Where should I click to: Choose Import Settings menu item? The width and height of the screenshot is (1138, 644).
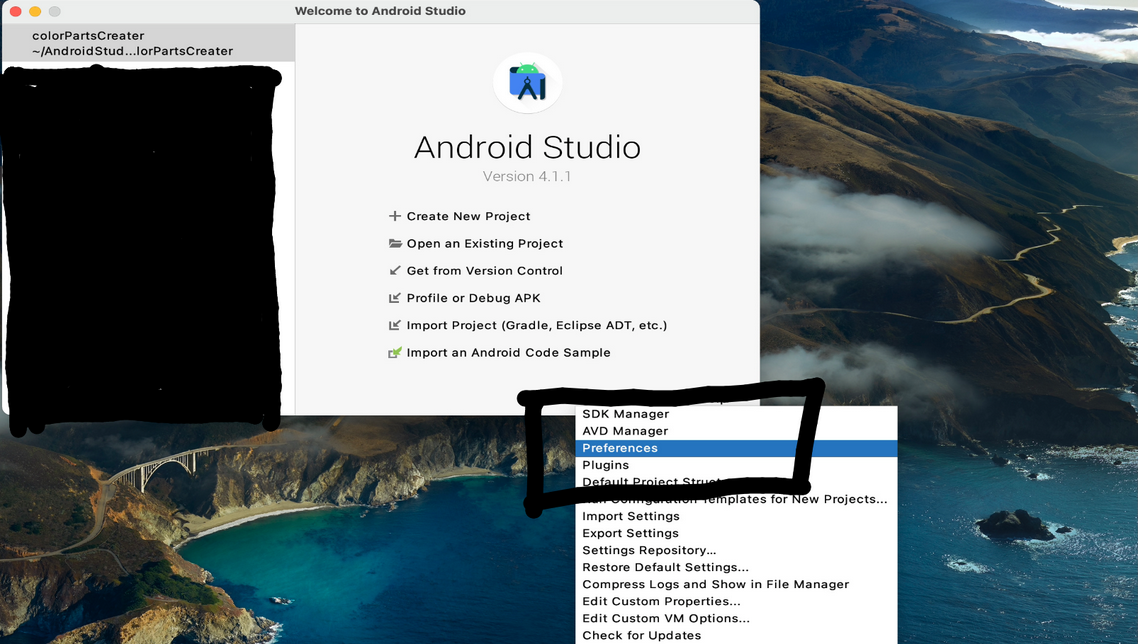736,516
